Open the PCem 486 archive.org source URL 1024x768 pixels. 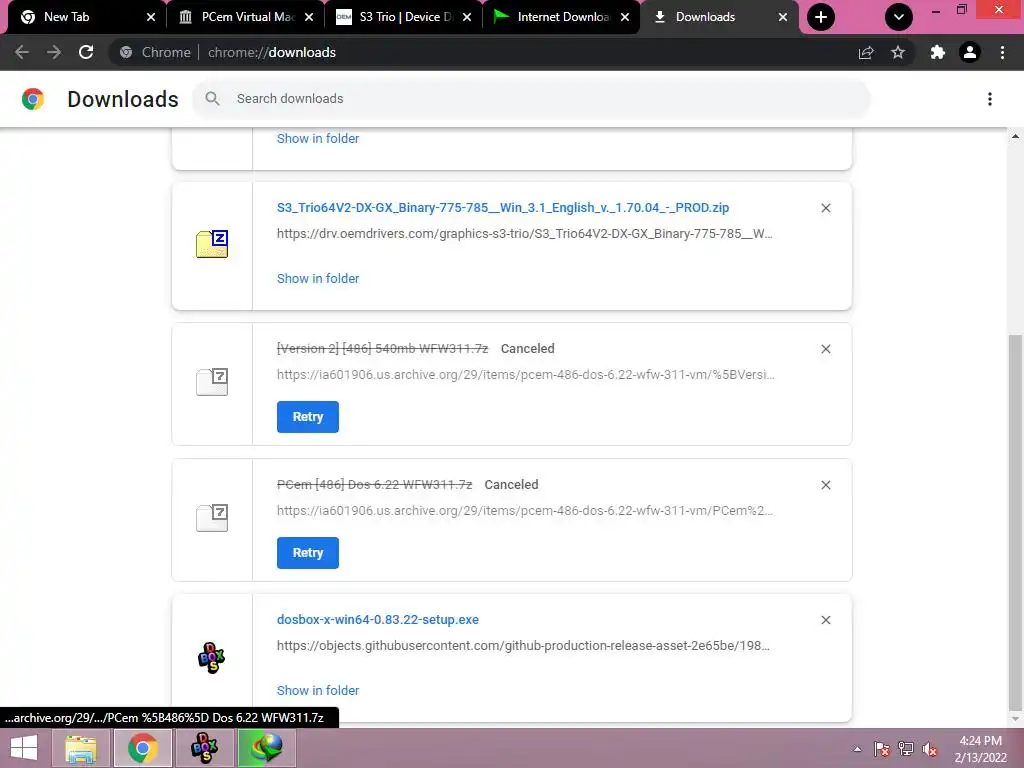pos(524,511)
